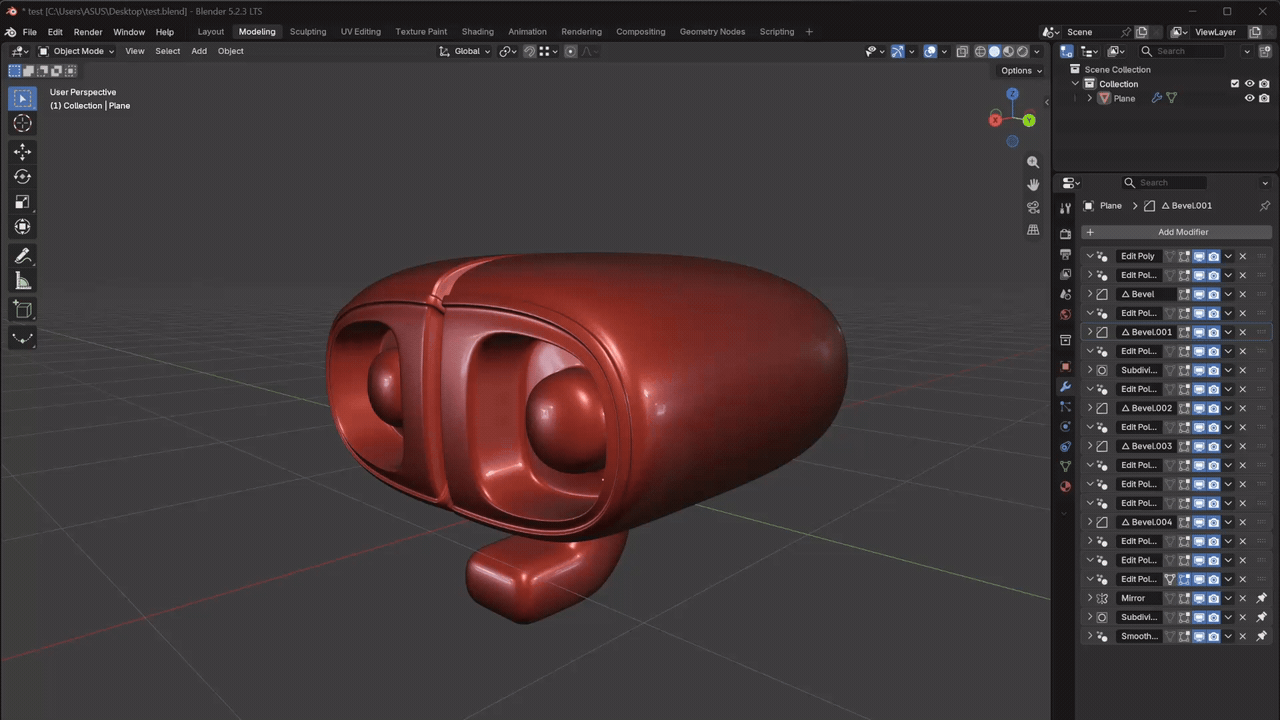The image size is (1280, 720).
Task: Open the Modifiers wrench properties tab
Action: (x=1065, y=387)
